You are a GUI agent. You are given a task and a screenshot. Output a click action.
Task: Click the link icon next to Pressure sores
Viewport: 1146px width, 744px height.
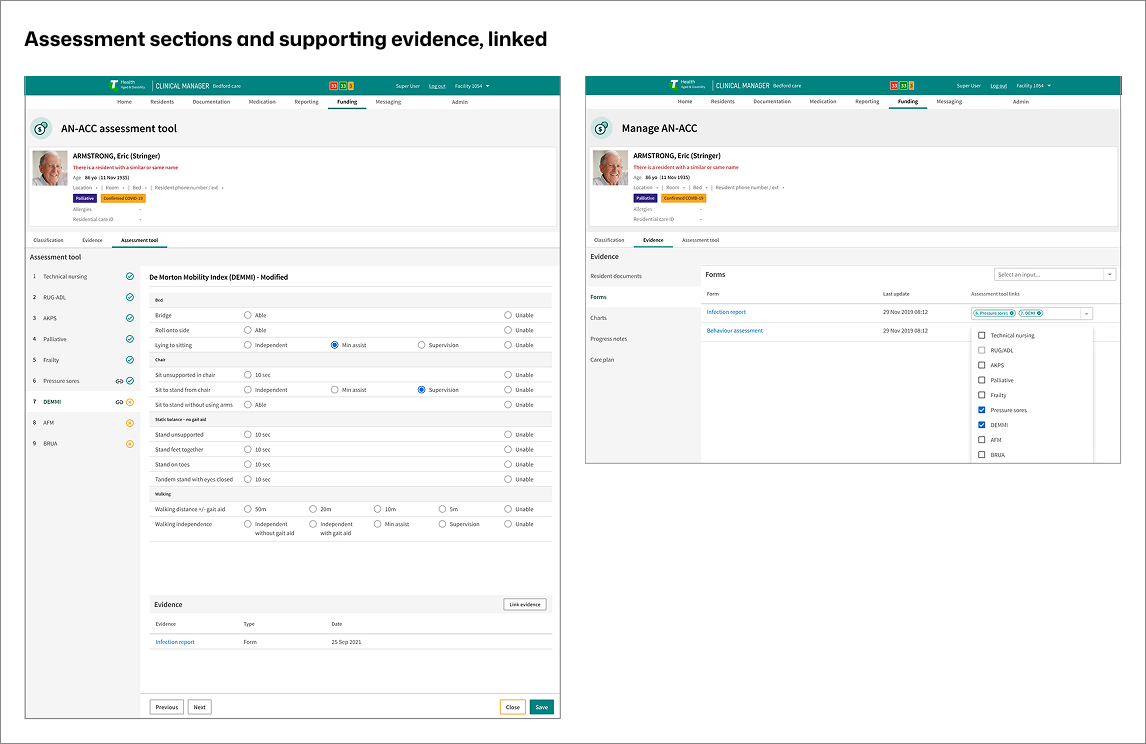click(118, 380)
